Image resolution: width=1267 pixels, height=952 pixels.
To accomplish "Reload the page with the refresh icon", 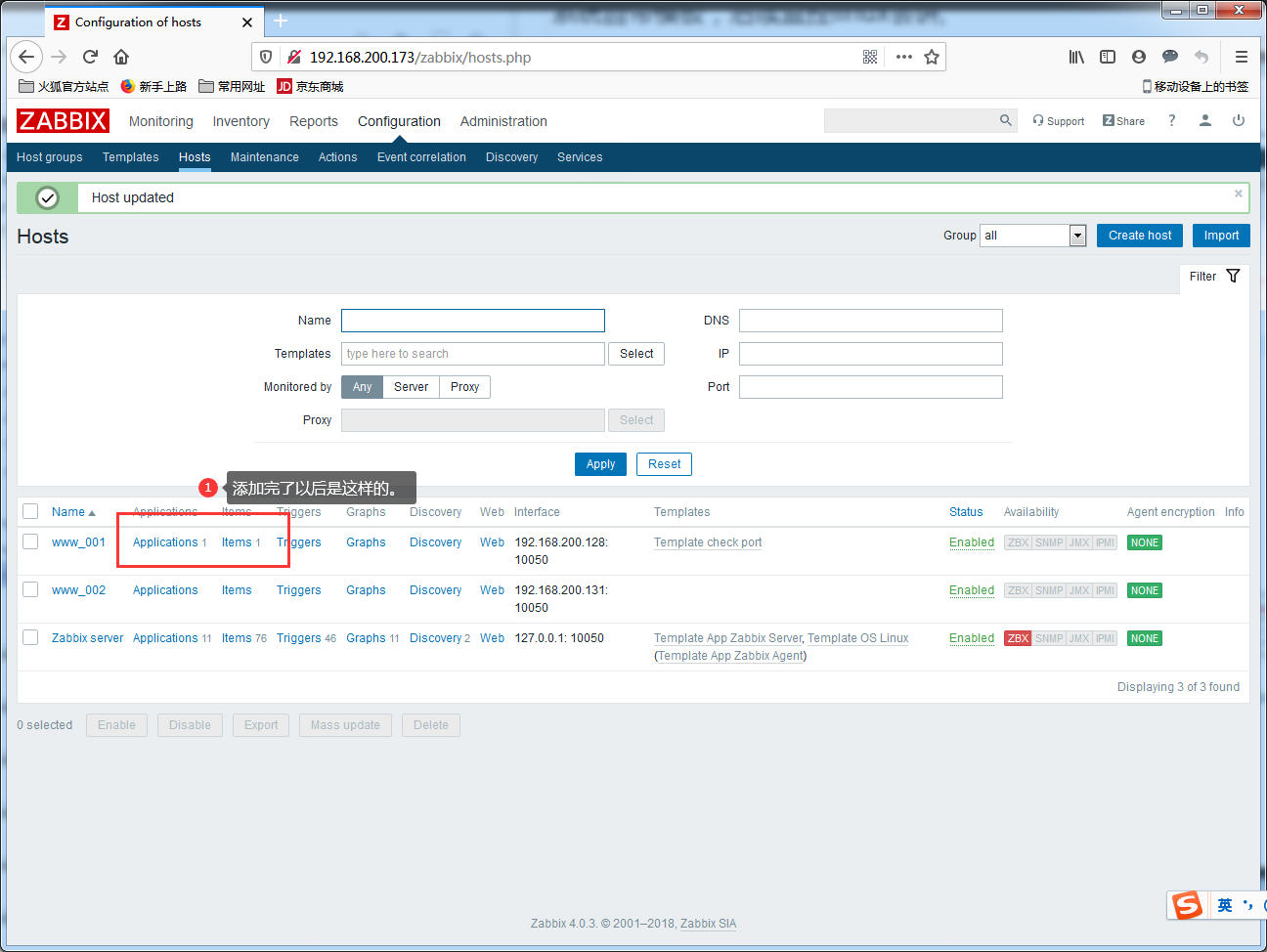I will coord(90,57).
